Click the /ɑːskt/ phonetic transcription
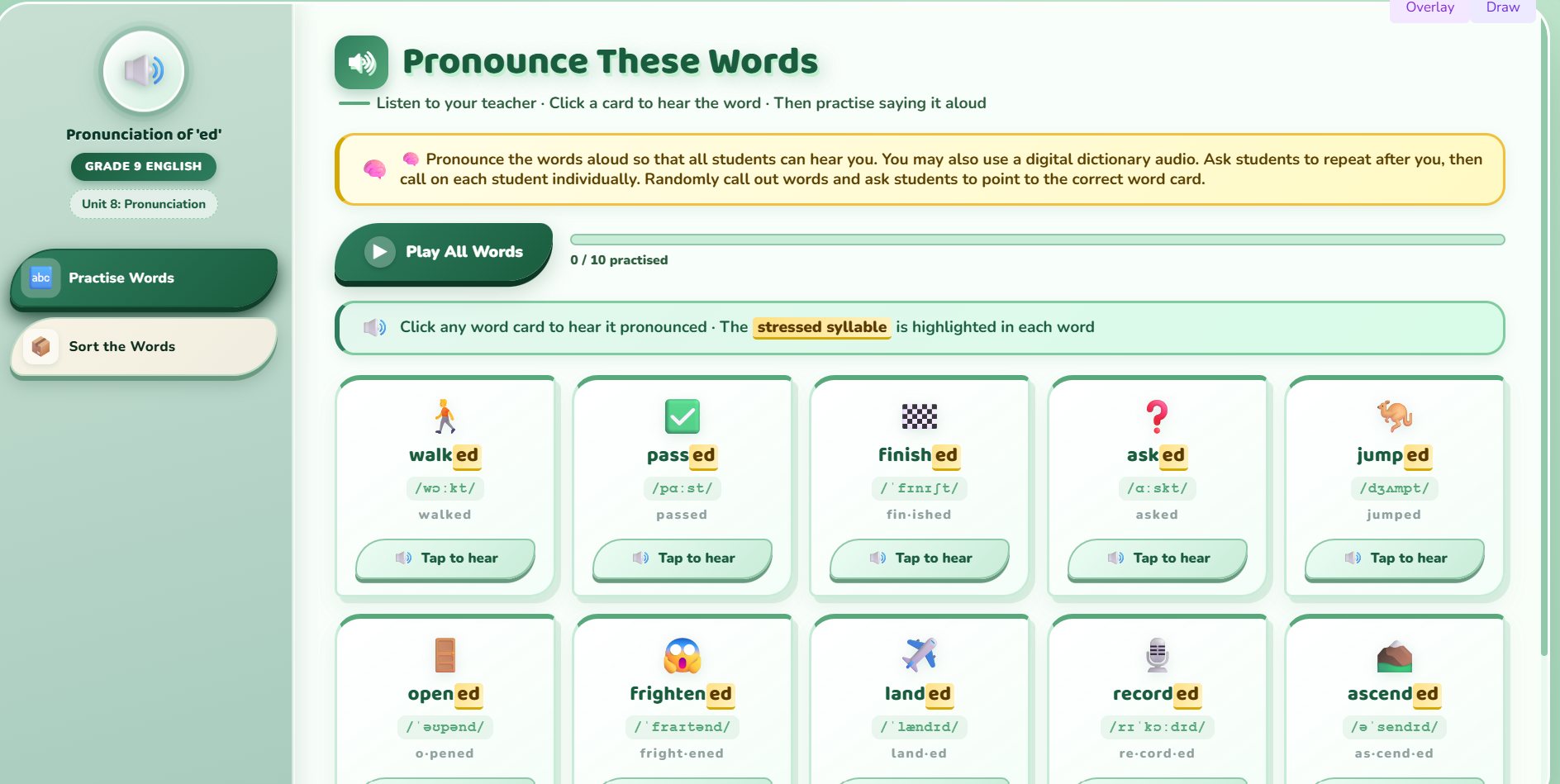The height and width of the screenshot is (784, 1560). [x=1158, y=488]
